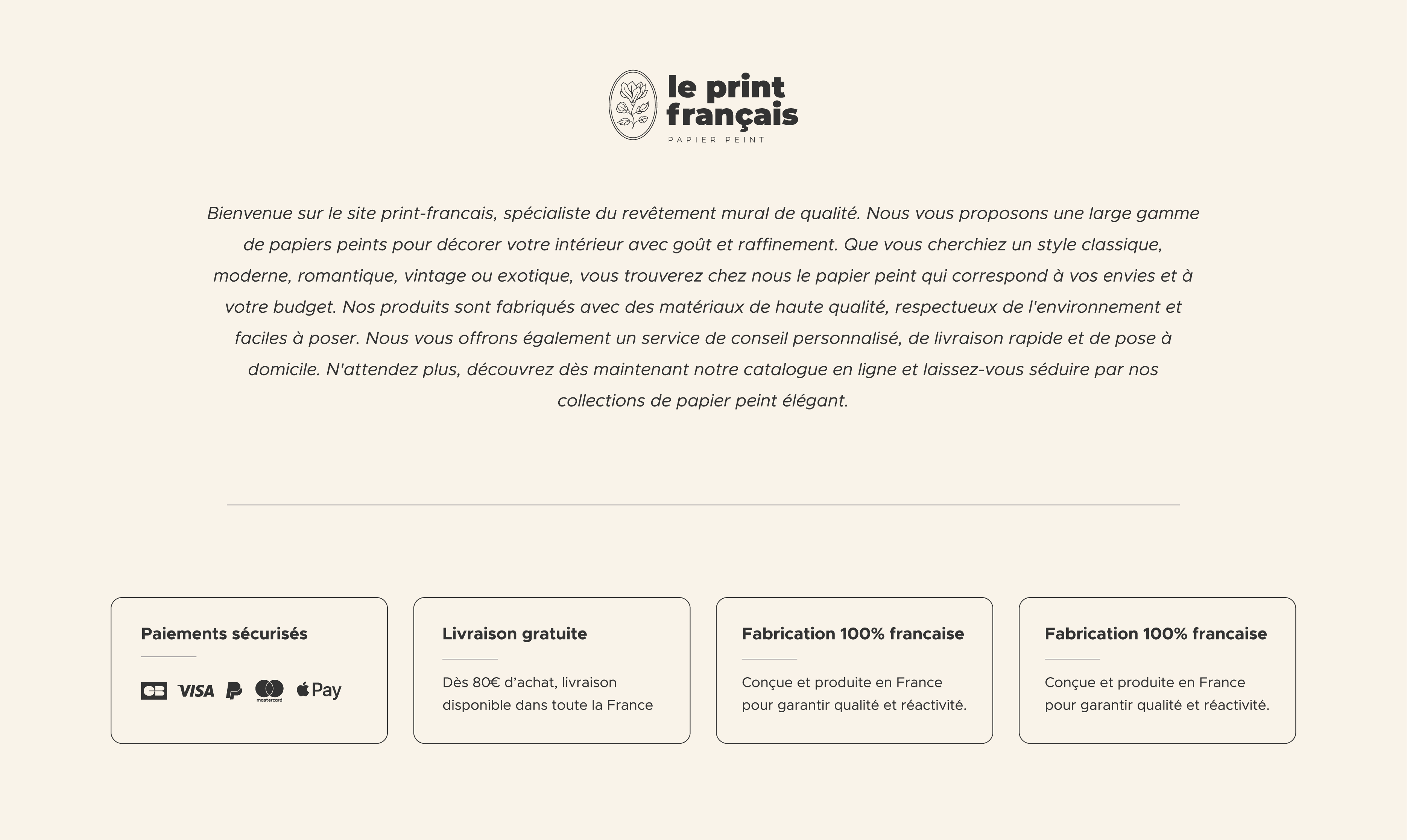
Task: Click the long horizontal divider line
Action: (x=703, y=504)
